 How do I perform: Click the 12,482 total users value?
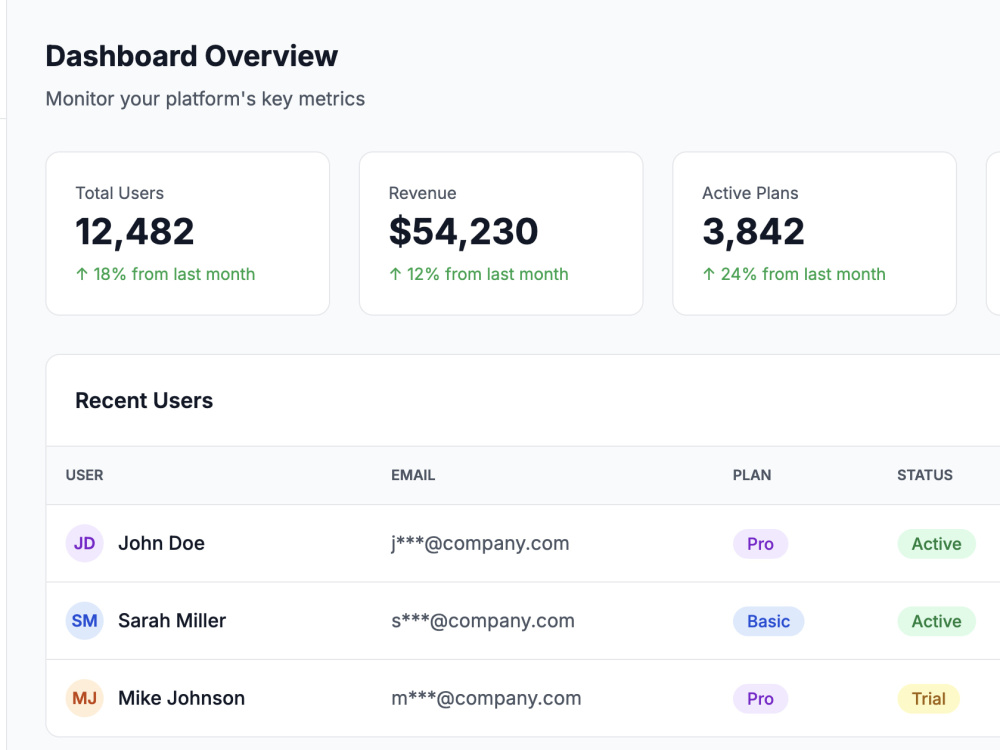[x=135, y=232]
